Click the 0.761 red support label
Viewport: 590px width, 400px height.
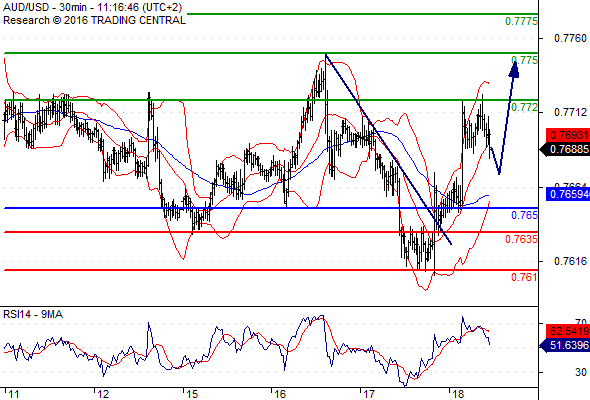pyautogui.click(x=524, y=277)
